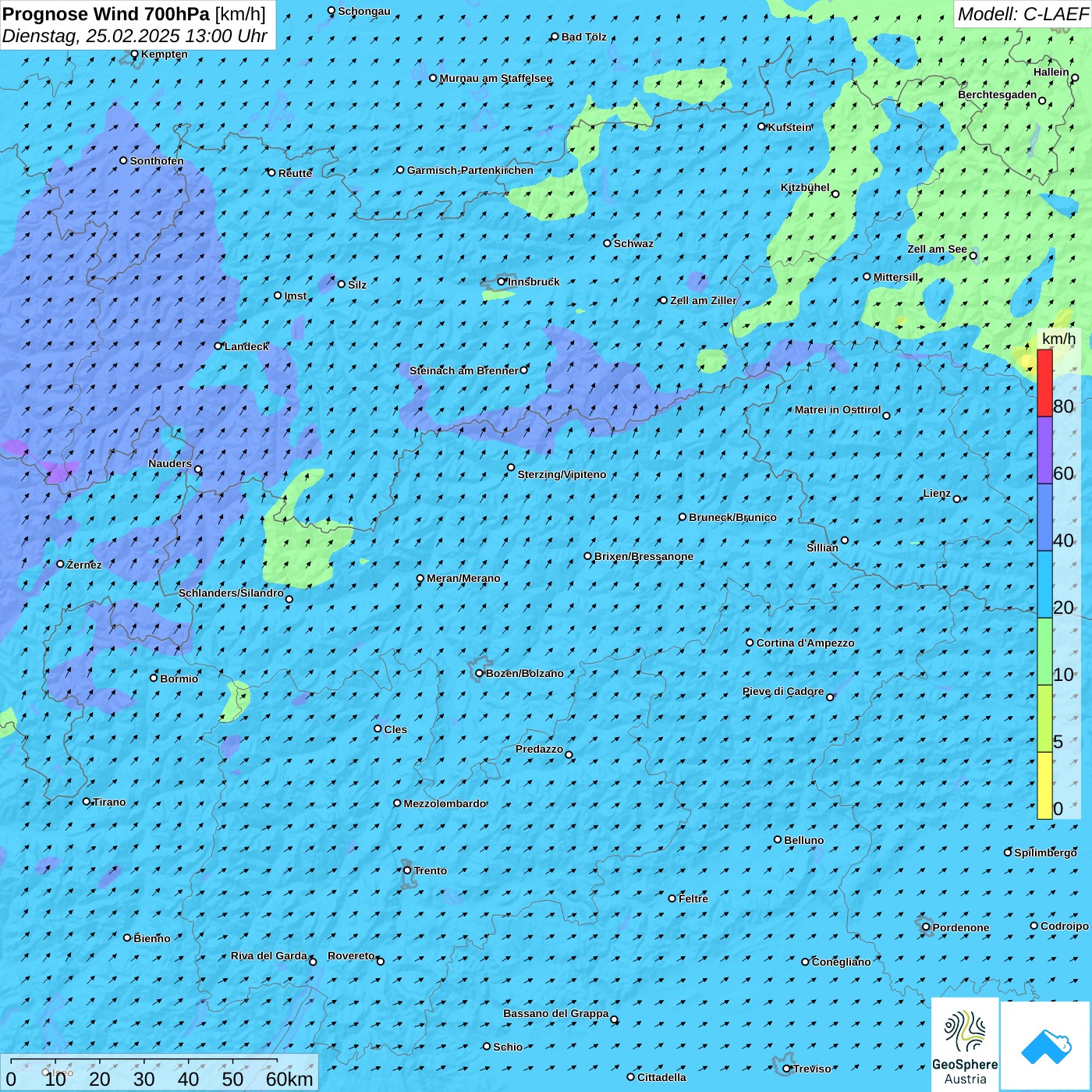This screenshot has height=1092, width=1092.
Task: Click the Reutte label
Action: 295,173
